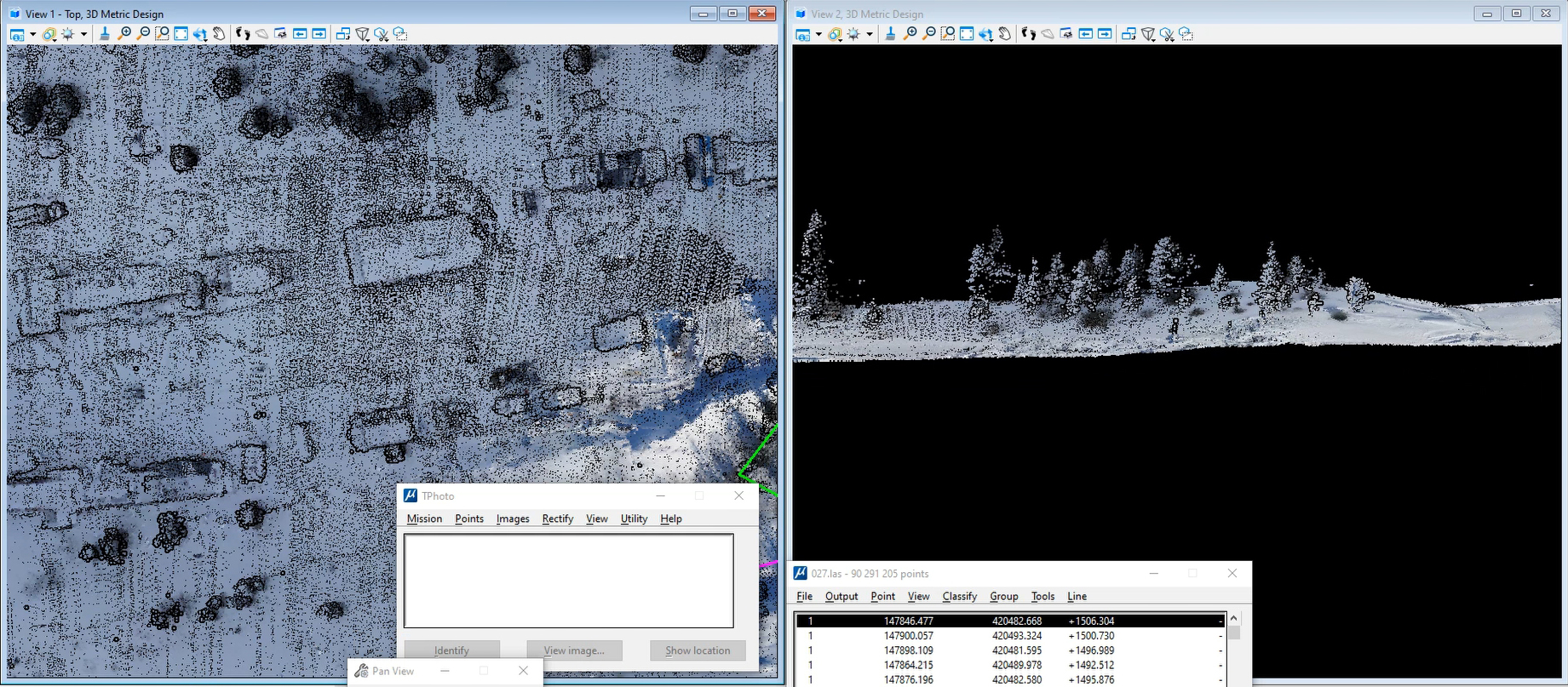Choose Window Area tool in View 1
Screen dimensions: 1568x687
click(162, 34)
